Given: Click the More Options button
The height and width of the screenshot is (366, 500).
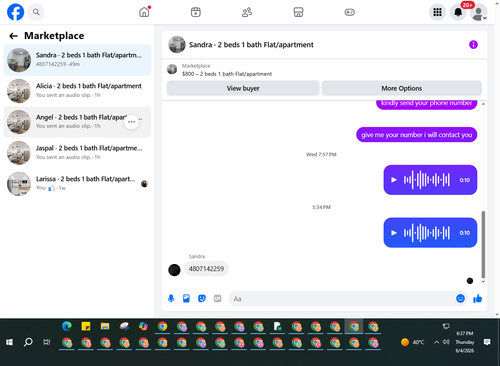Looking at the screenshot, I should point(402,88).
